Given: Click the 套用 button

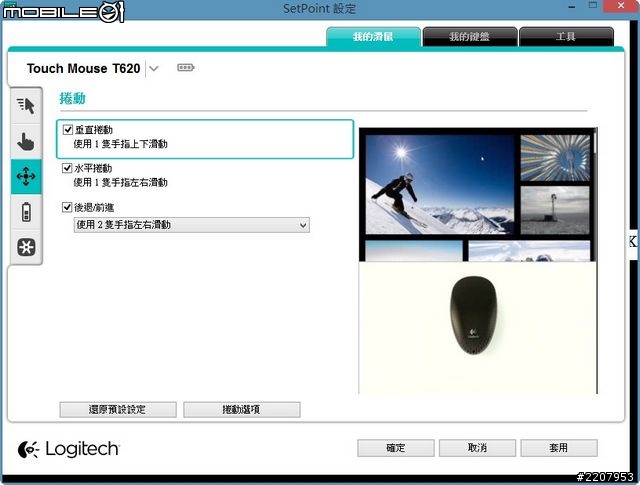Looking at the screenshot, I should click(559, 448).
